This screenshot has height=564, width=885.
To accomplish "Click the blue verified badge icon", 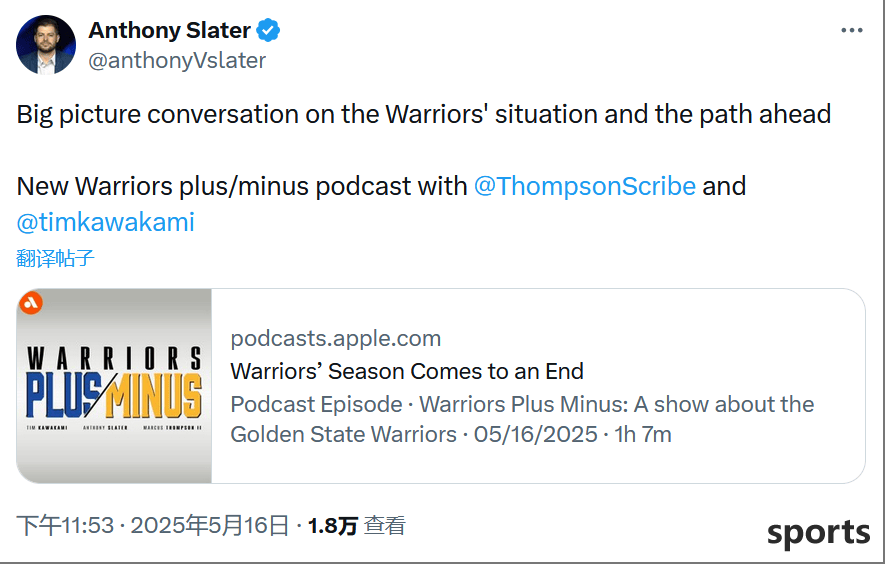I will click(x=268, y=30).
